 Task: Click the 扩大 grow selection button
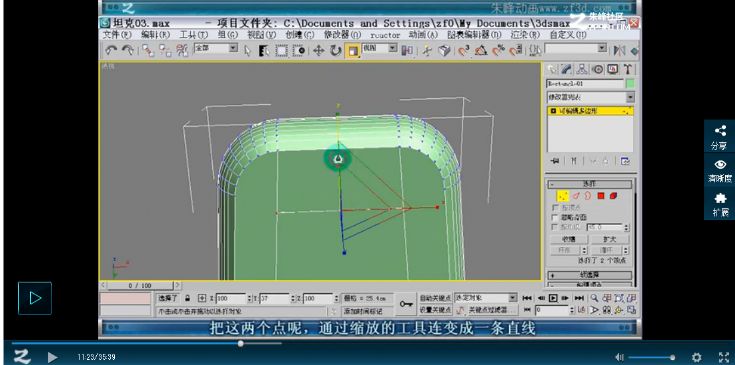(609, 239)
